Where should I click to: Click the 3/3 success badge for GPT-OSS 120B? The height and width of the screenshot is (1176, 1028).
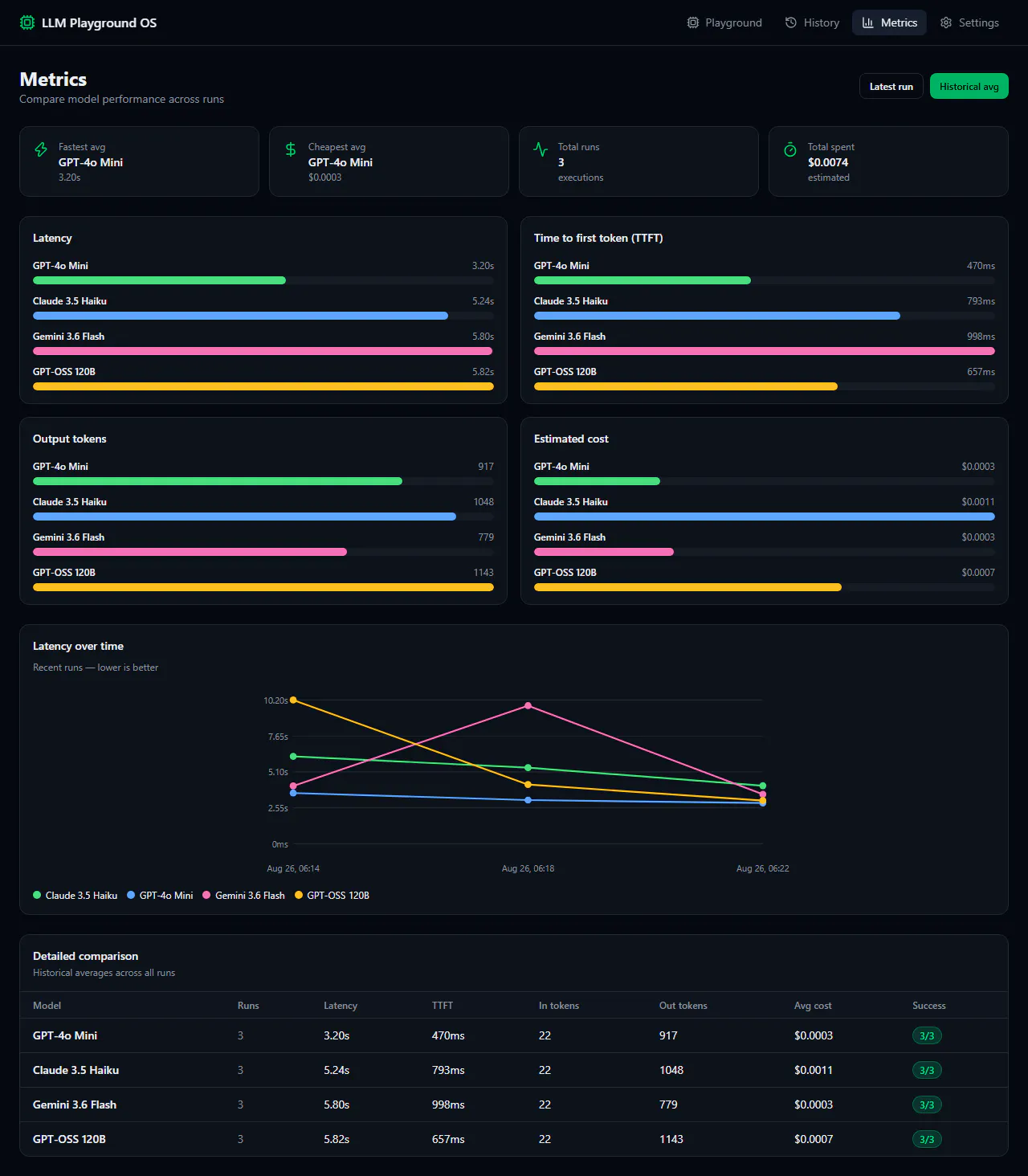click(x=927, y=1139)
